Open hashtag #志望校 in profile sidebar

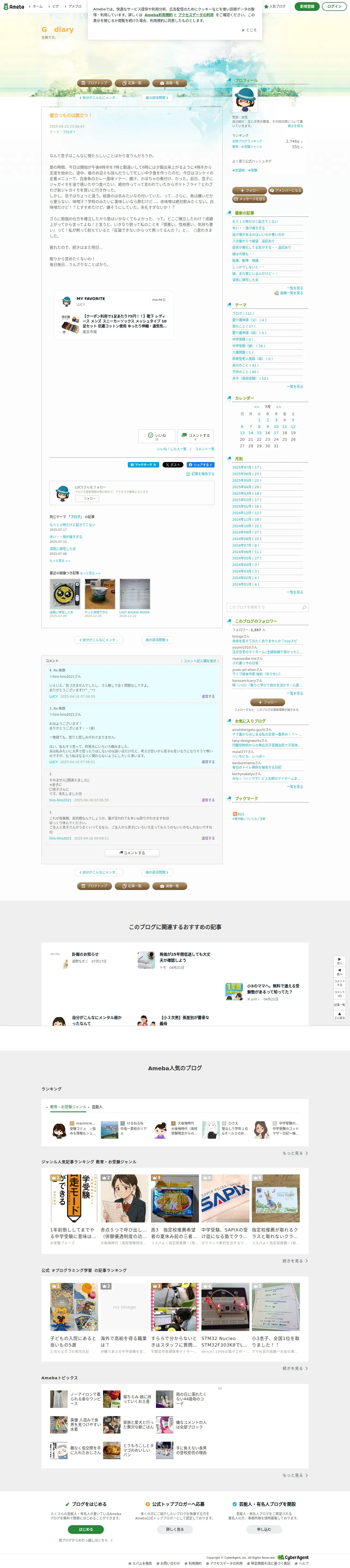[x=239, y=170]
